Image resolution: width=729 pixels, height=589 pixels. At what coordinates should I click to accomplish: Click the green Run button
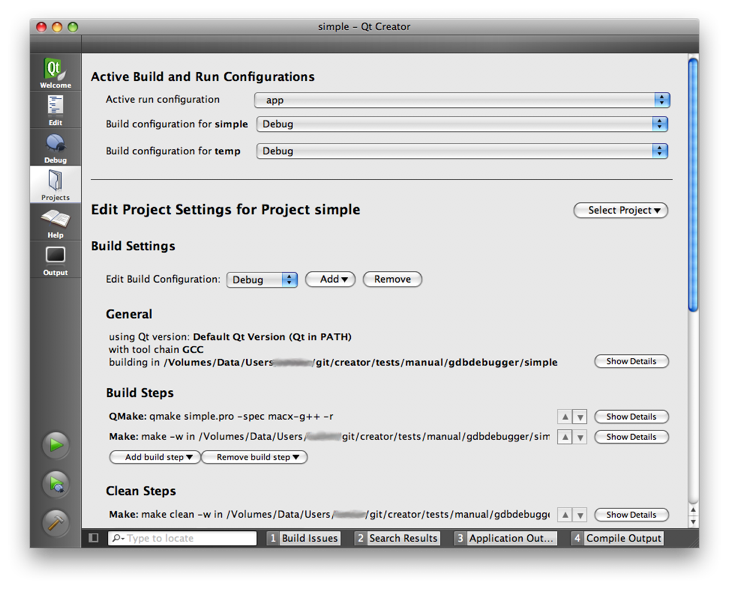[55, 444]
